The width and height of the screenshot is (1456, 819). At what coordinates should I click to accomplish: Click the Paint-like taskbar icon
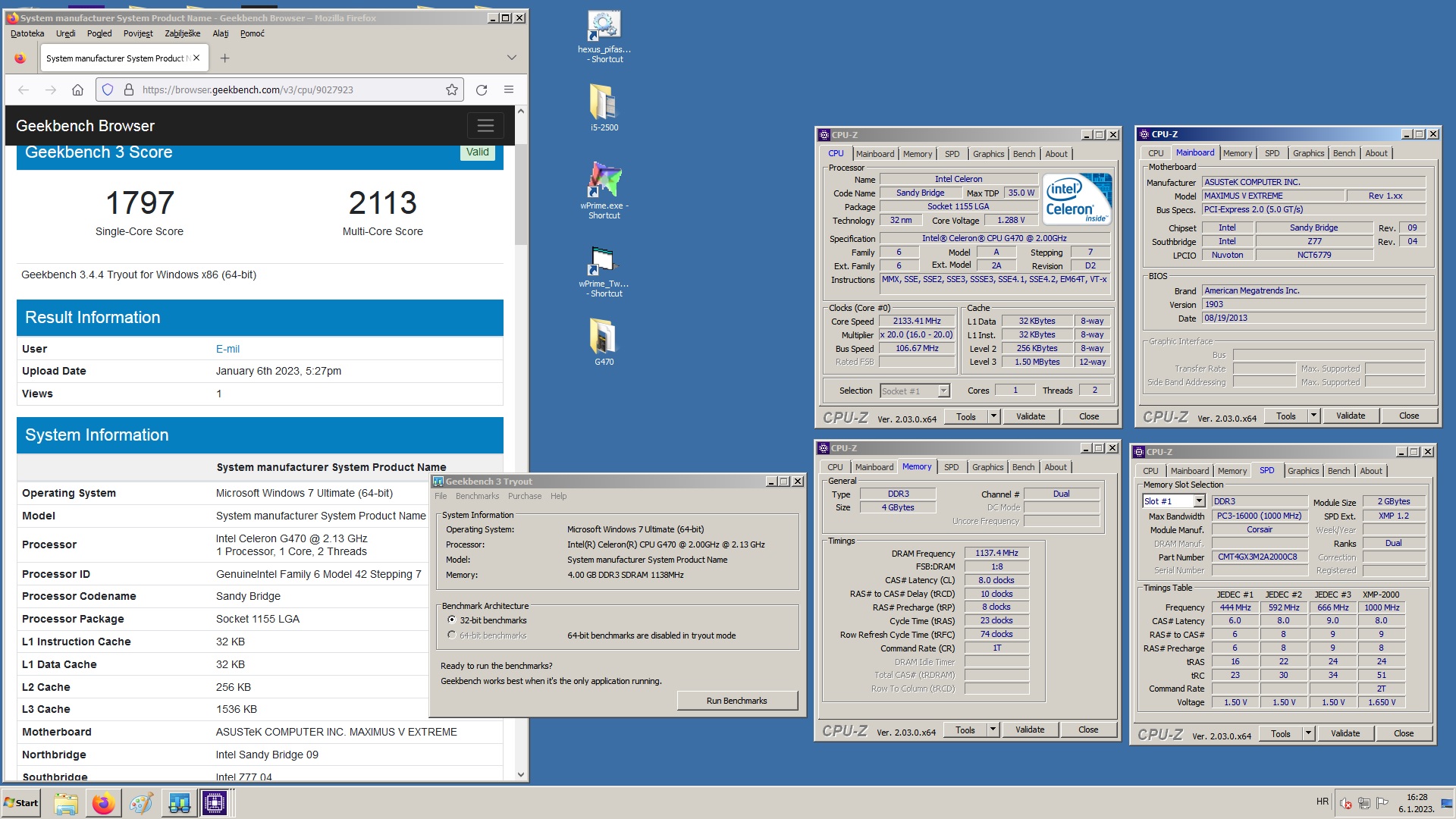point(141,803)
